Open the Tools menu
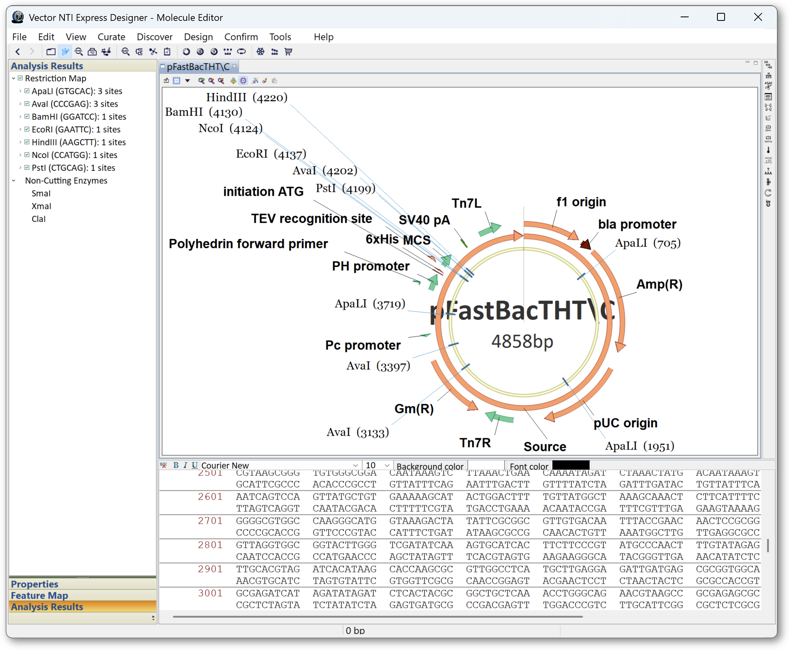 tap(280, 37)
